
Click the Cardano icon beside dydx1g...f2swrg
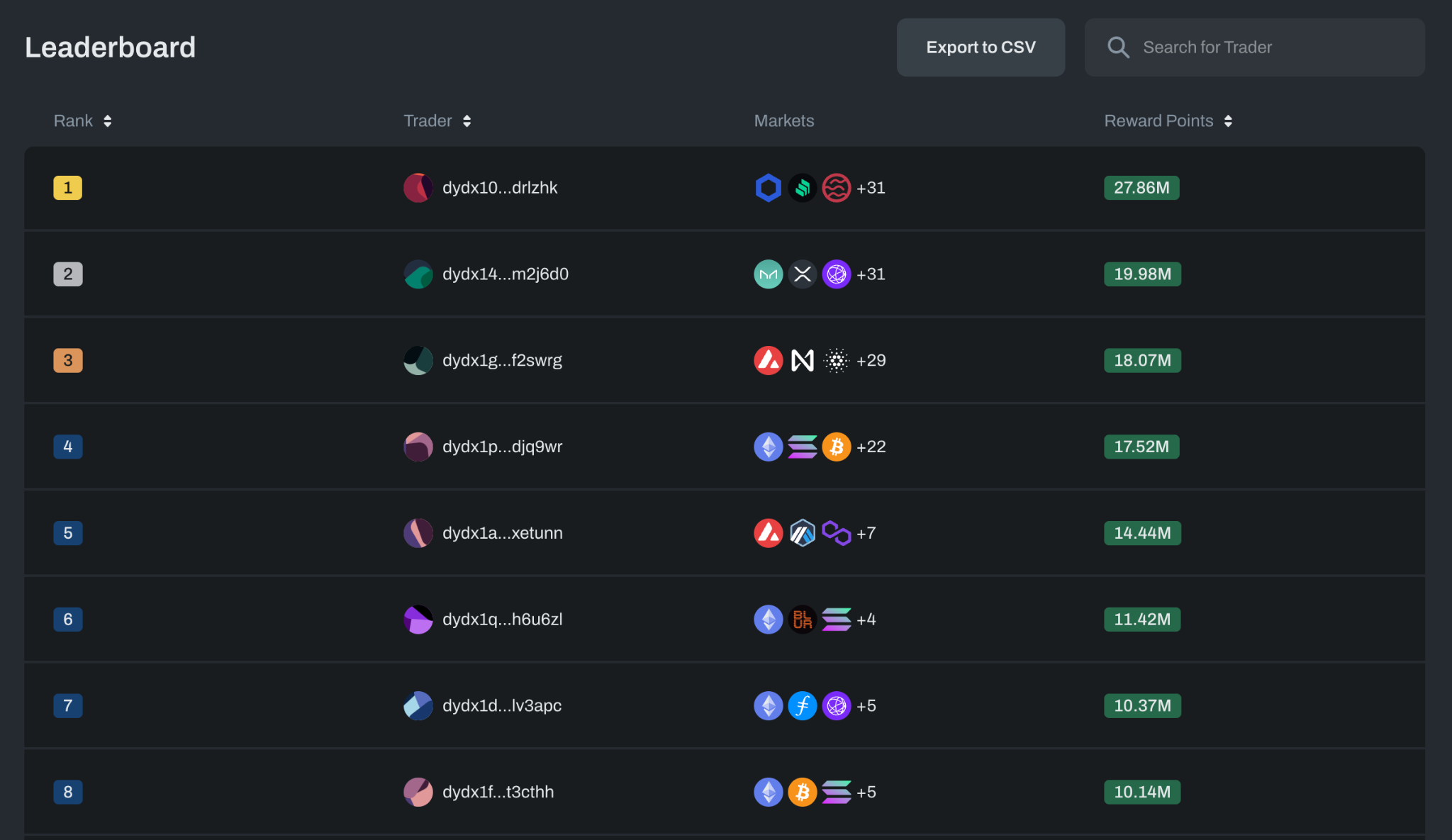coord(836,360)
